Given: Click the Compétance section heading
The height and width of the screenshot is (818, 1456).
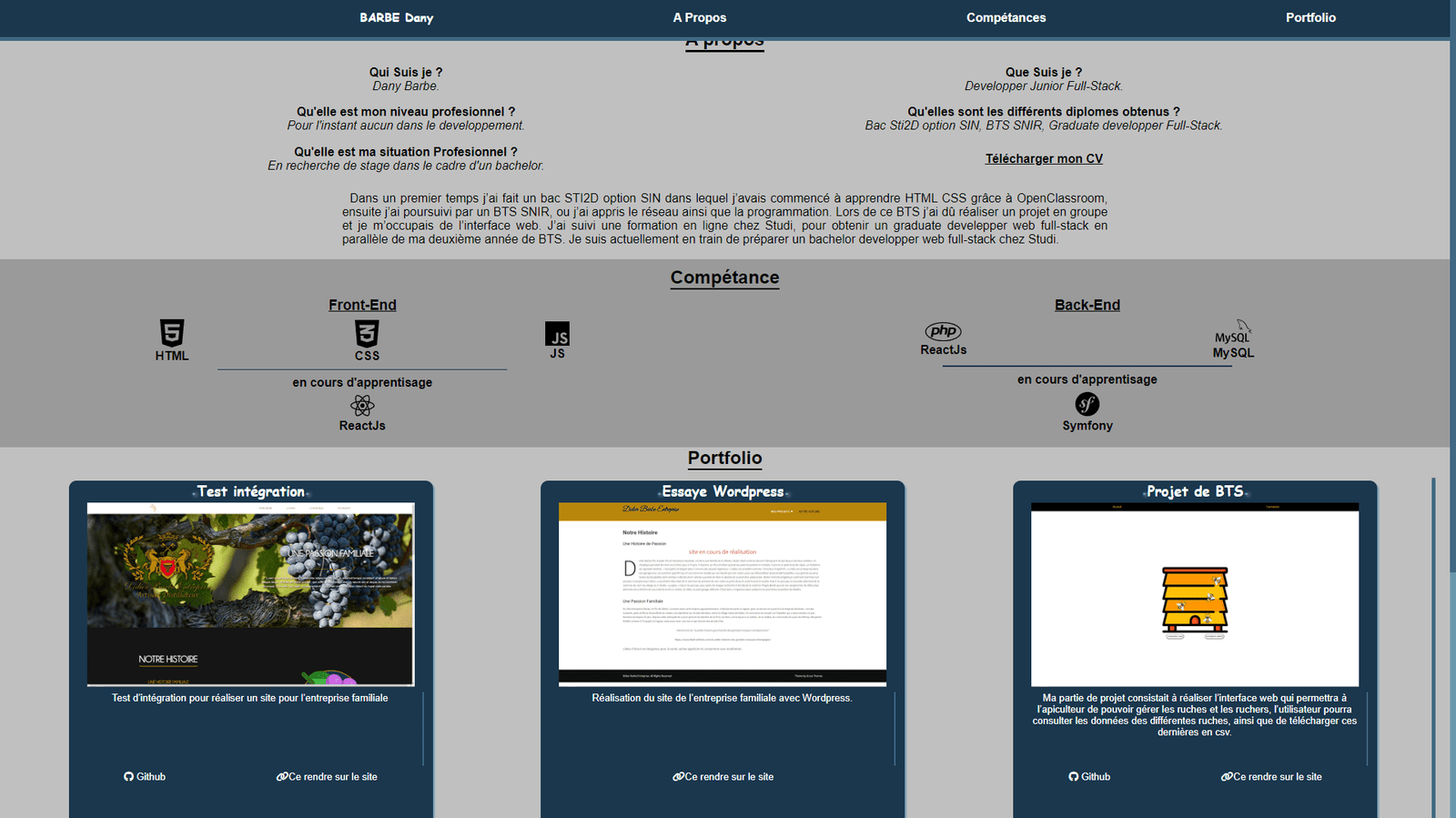Looking at the screenshot, I should click(x=724, y=278).
